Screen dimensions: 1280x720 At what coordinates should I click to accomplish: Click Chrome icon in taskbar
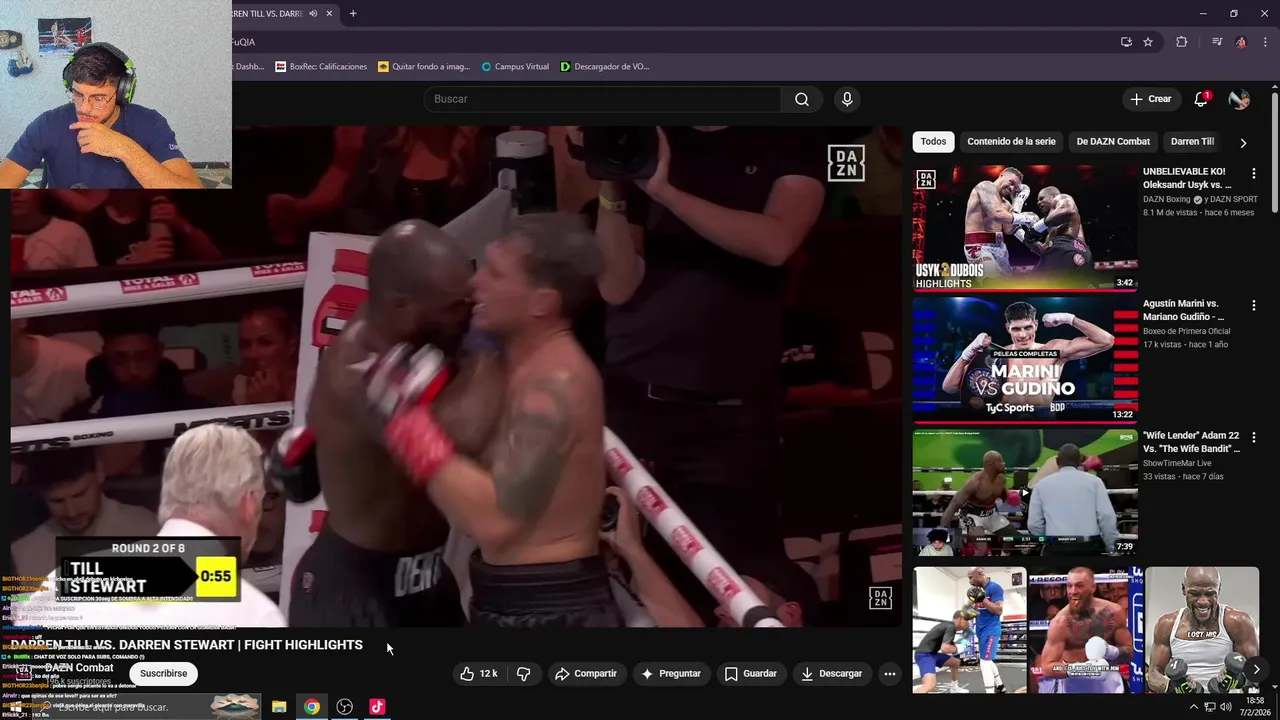click(312, 707)
